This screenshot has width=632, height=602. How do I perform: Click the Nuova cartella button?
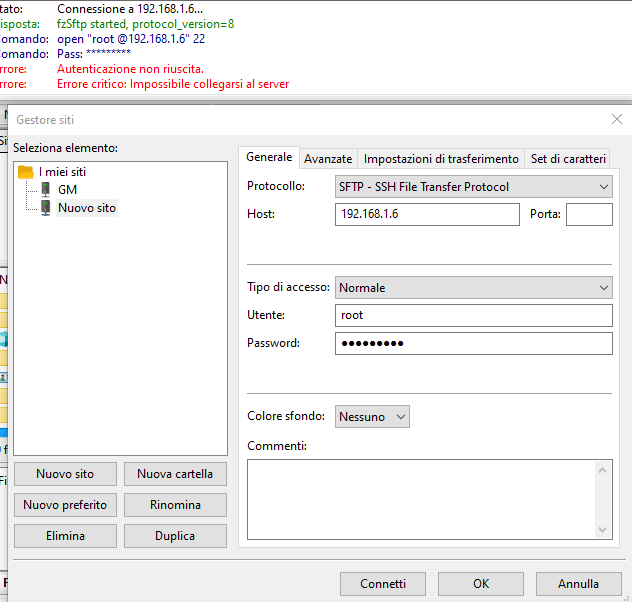(x=175, y=474)
